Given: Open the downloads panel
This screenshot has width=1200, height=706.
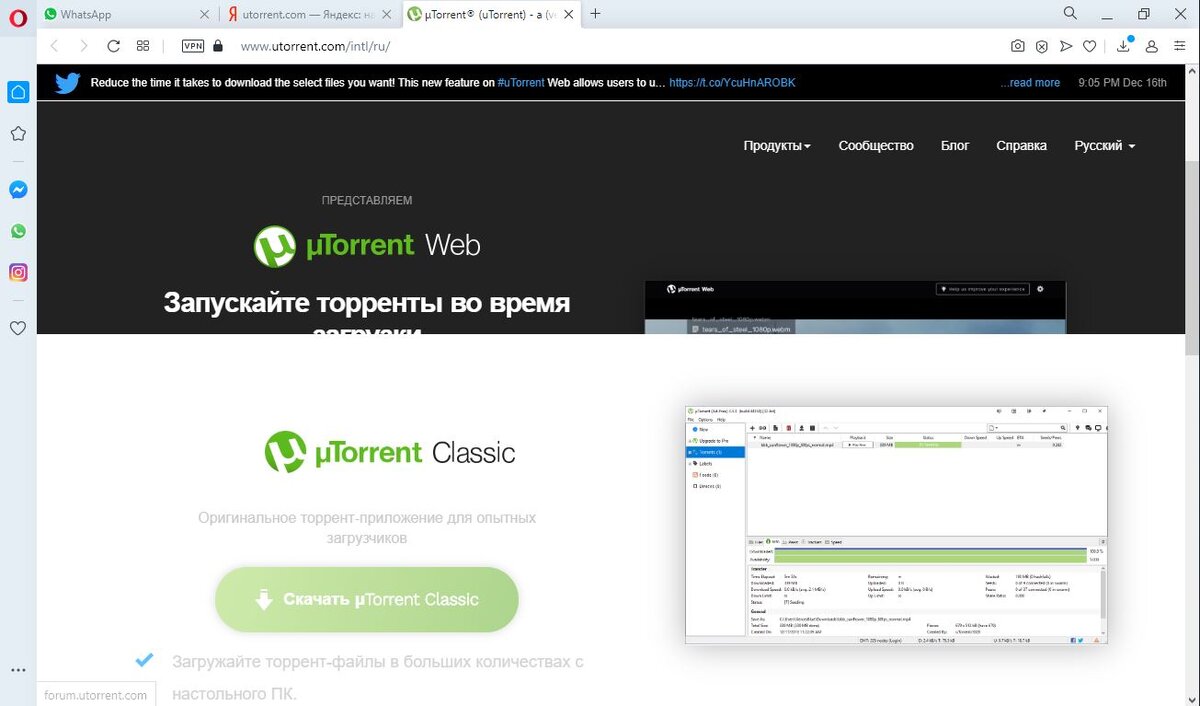Looking at the screenshot, I should [x=1124, y=44].
